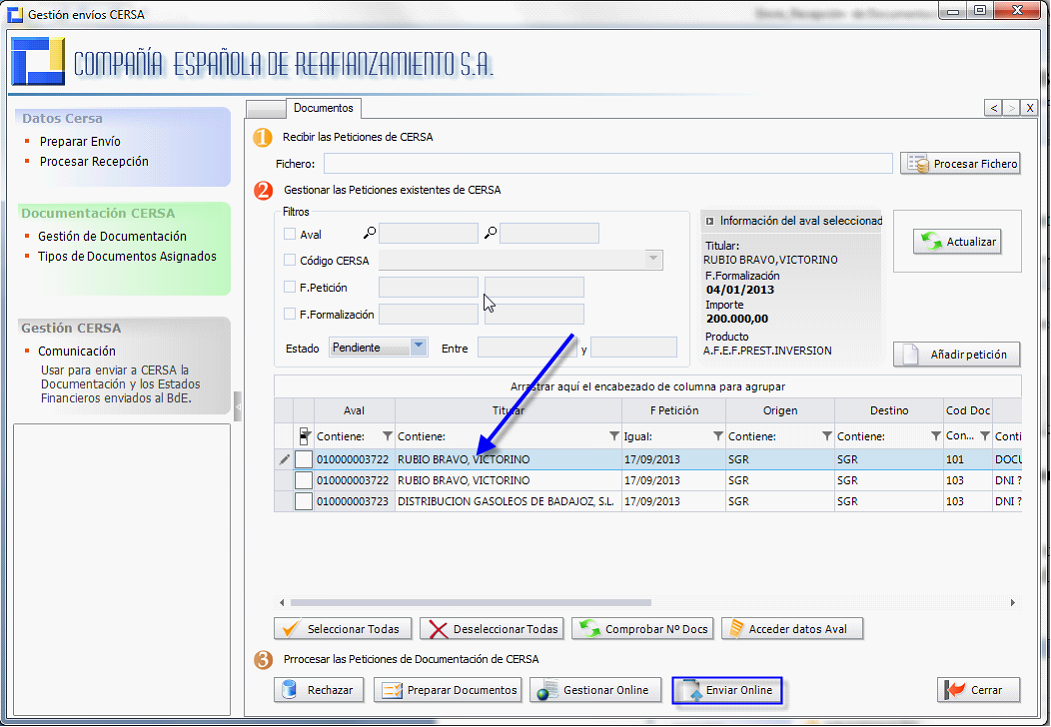Open the Origen column filter funnel
1051x727 pixels.
coord(827,436)
